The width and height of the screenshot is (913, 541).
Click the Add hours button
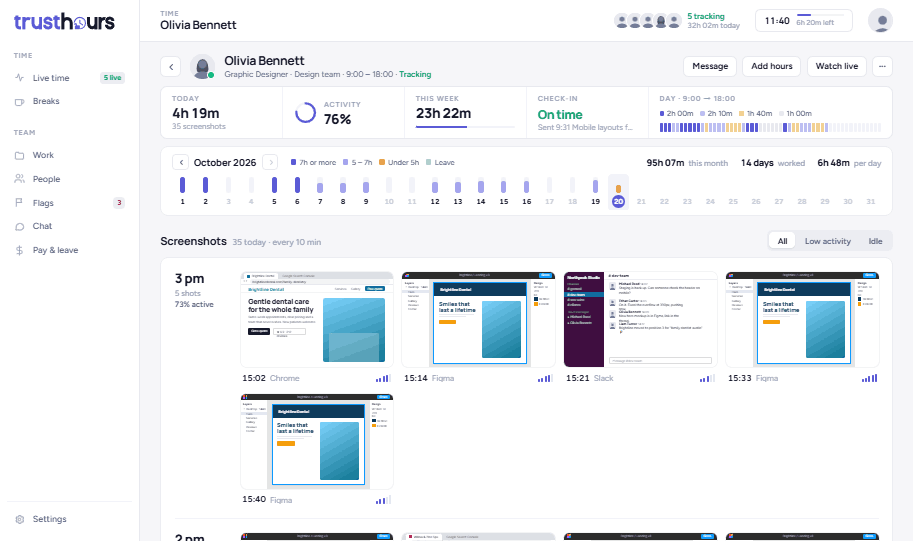click(x=772, y=66)
